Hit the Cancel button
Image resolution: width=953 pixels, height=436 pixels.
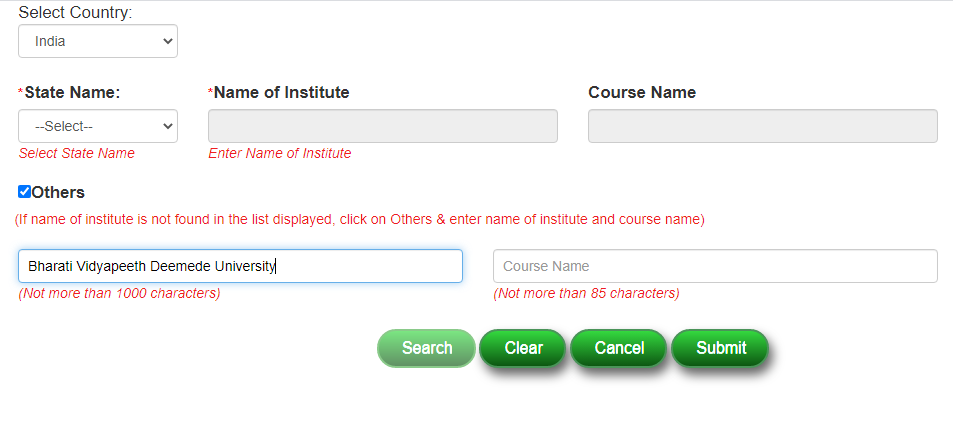click(619, 348)
